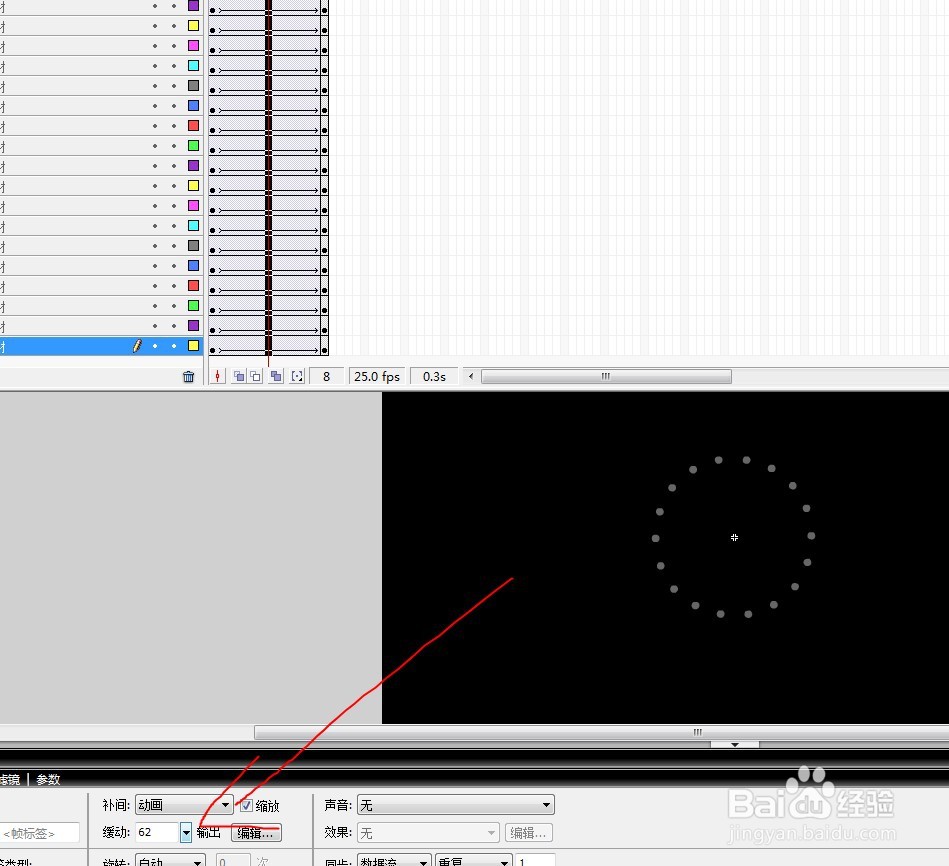Click the selected layer's yellow outline swatch
This screenshot has height=866, width=949.
[x=194, y=346]
